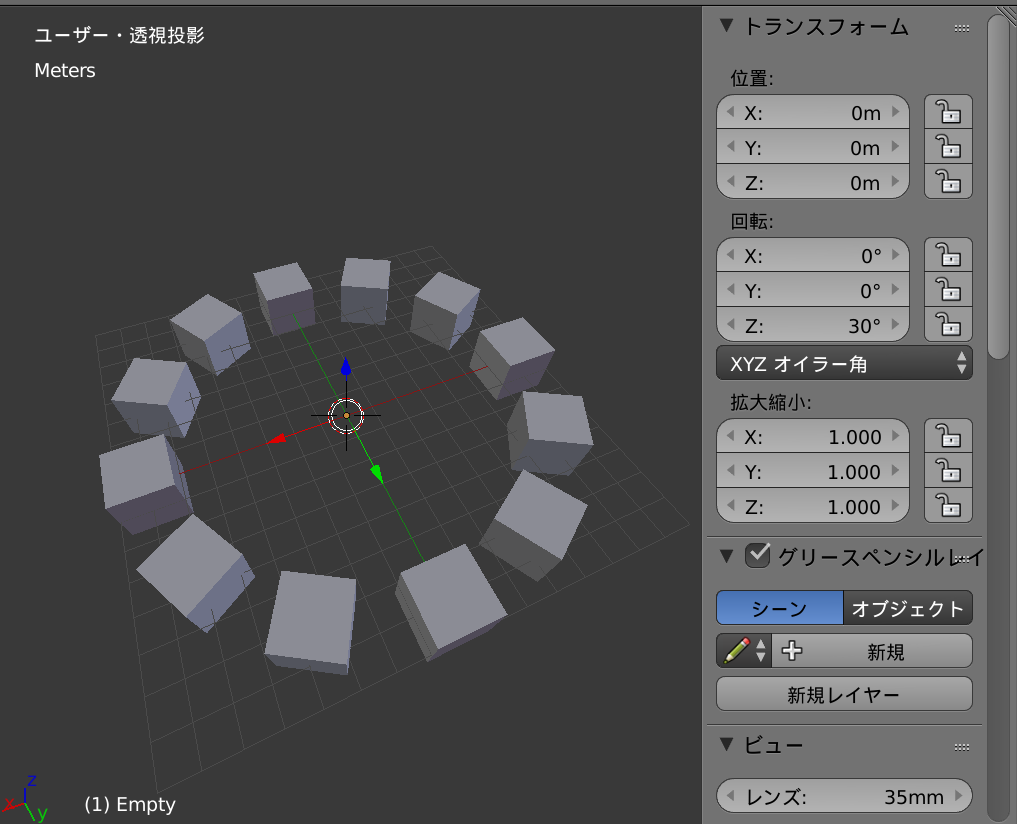Open the XYZ オイラー角 rotation mode dropdown
1017x824 pixels.
[x=843, y=363]
